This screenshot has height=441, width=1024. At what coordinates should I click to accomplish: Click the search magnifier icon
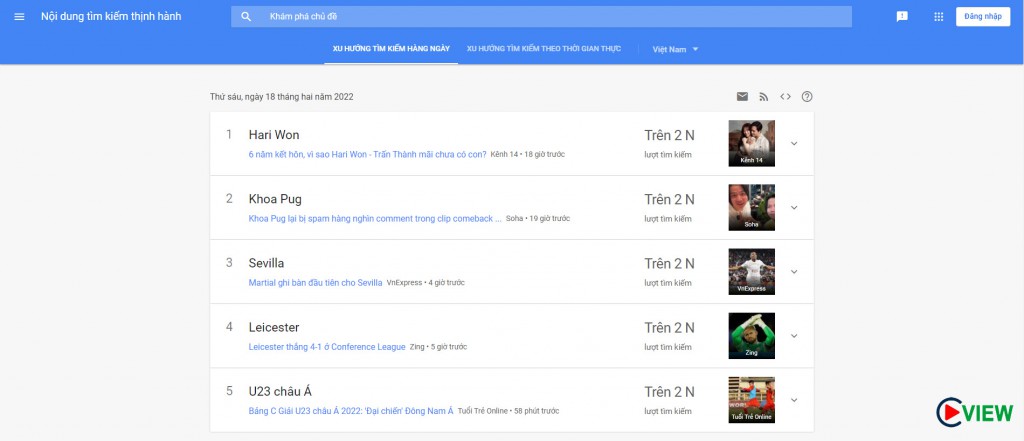(x=246, y=16)
